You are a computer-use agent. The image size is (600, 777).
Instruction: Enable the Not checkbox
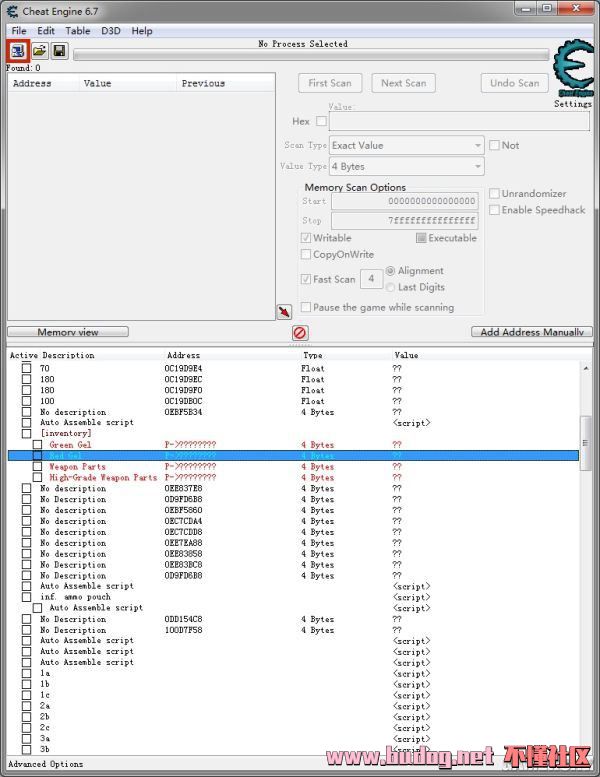pyautogui.click(x=494, y=145)
